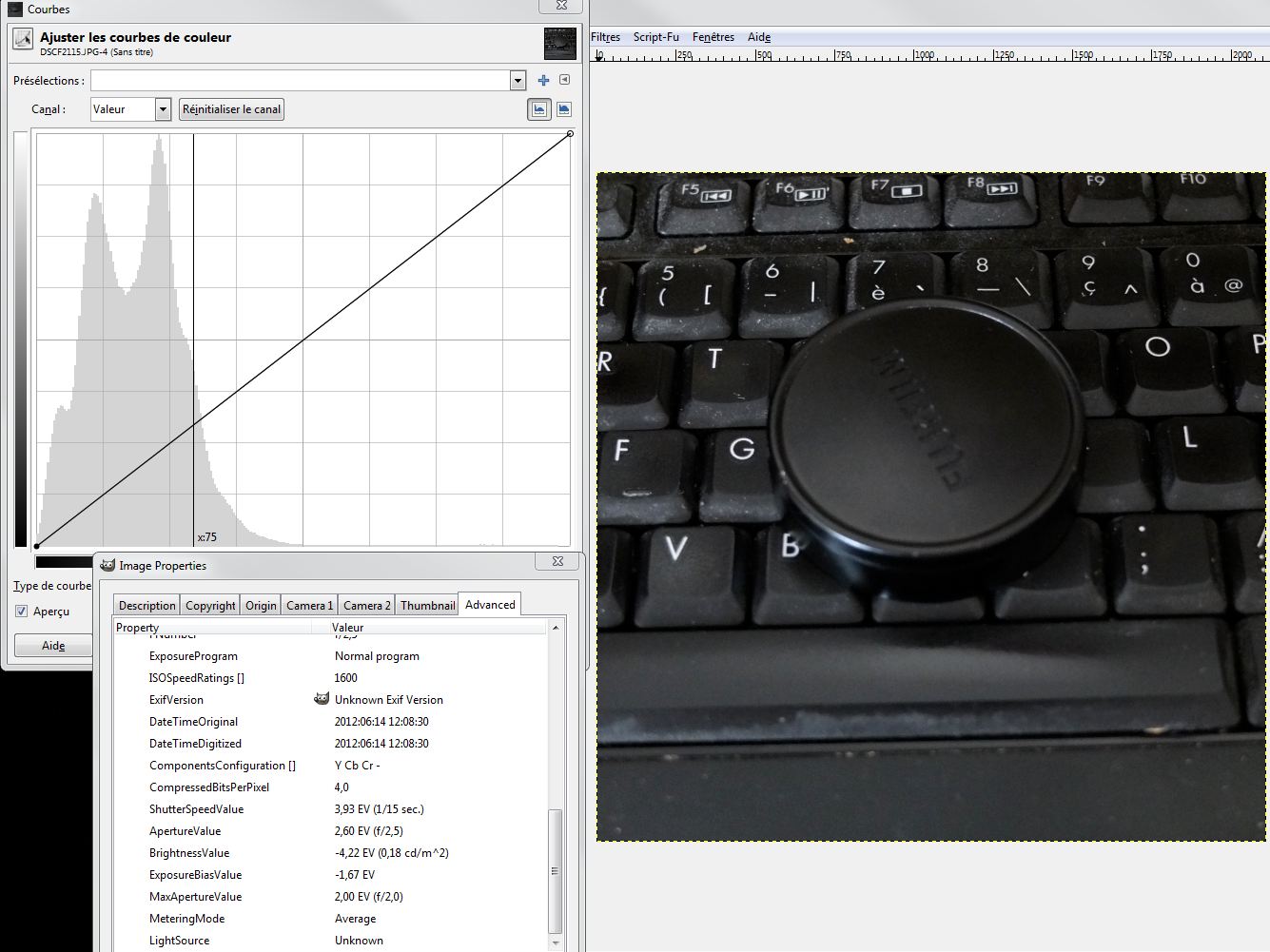1270x952 pixels.
Task: Select the ExposureBiasValue property name
Action: point(195,875)
